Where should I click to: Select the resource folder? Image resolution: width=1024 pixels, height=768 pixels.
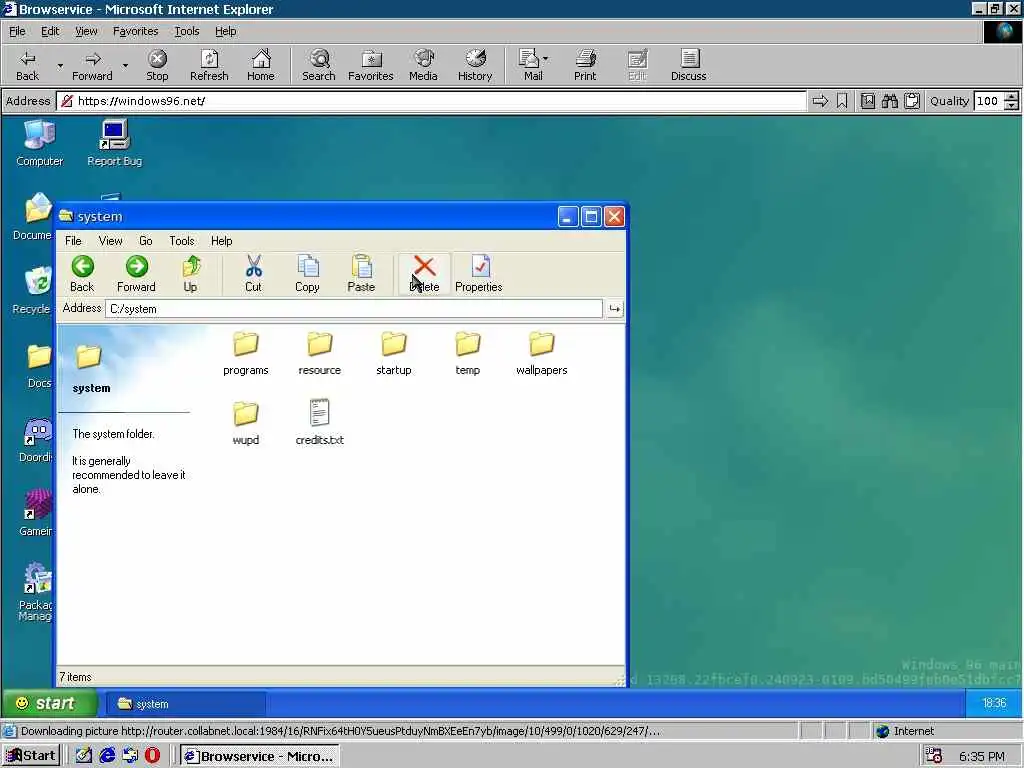[319, 354]
